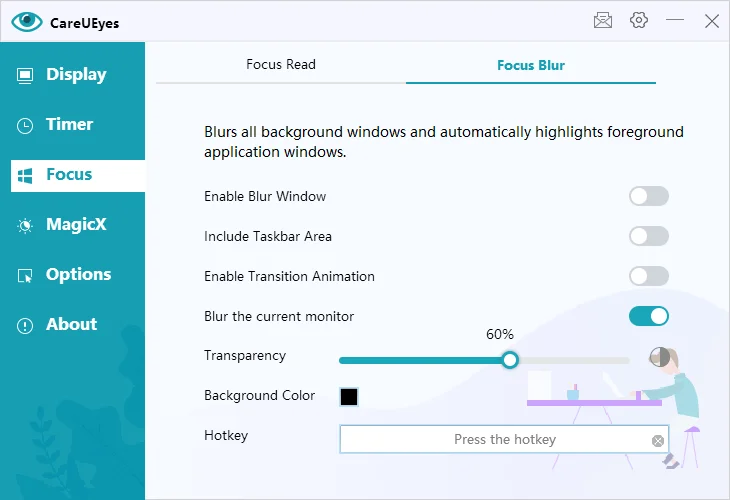Open the black Background Color swatch
Viewport: 730px width, 500px height.
pos(349,396)
